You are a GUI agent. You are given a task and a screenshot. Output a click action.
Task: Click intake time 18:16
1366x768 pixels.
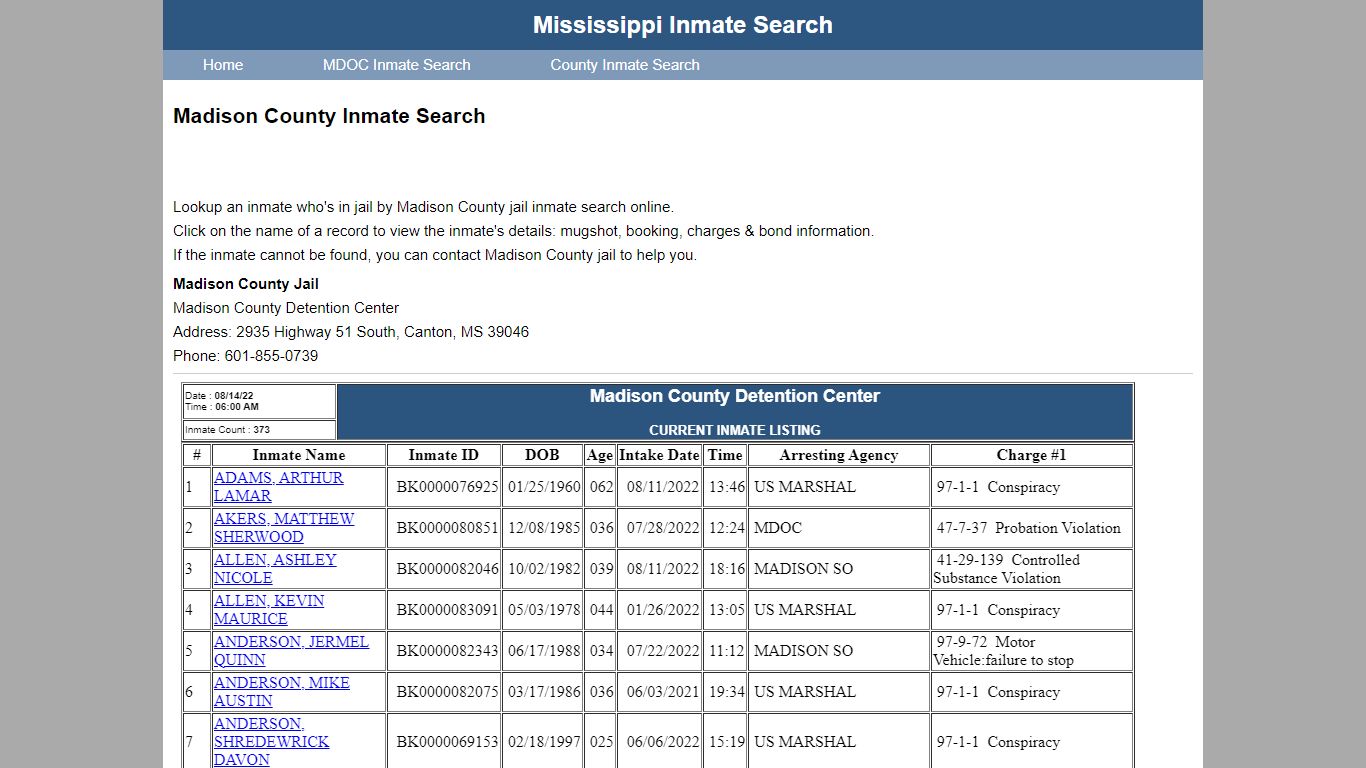point(727,569)
